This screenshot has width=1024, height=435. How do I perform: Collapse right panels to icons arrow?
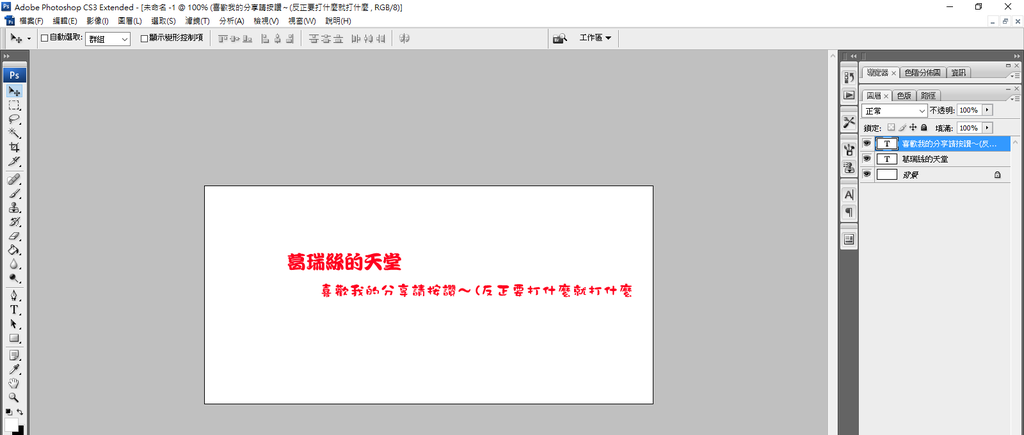[1016, 57]
